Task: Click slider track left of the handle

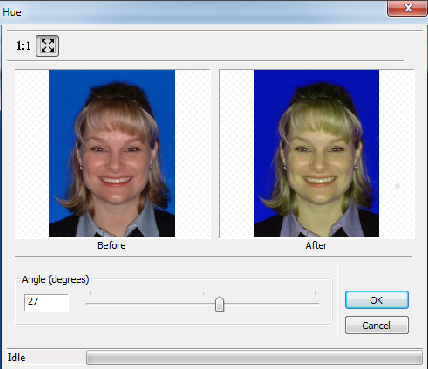Action: tap(150, 304)
